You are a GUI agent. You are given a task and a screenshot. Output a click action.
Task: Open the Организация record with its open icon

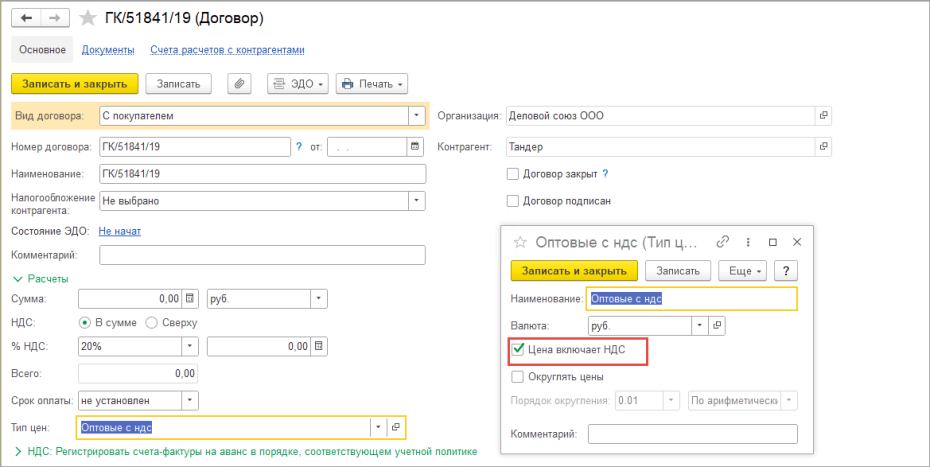(x=823, y=116)
